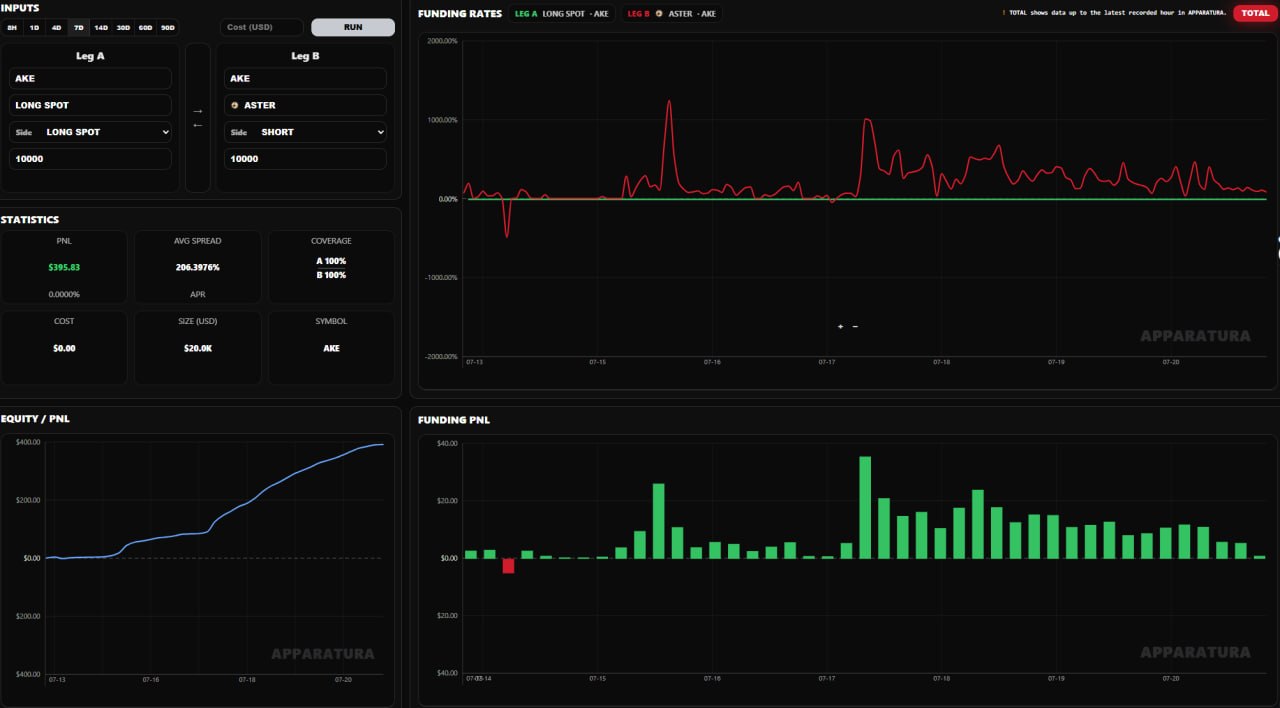Choose the 90D time range
Image resolution: width=1280 pixels, height=708 pixels.
click(167, 28)
